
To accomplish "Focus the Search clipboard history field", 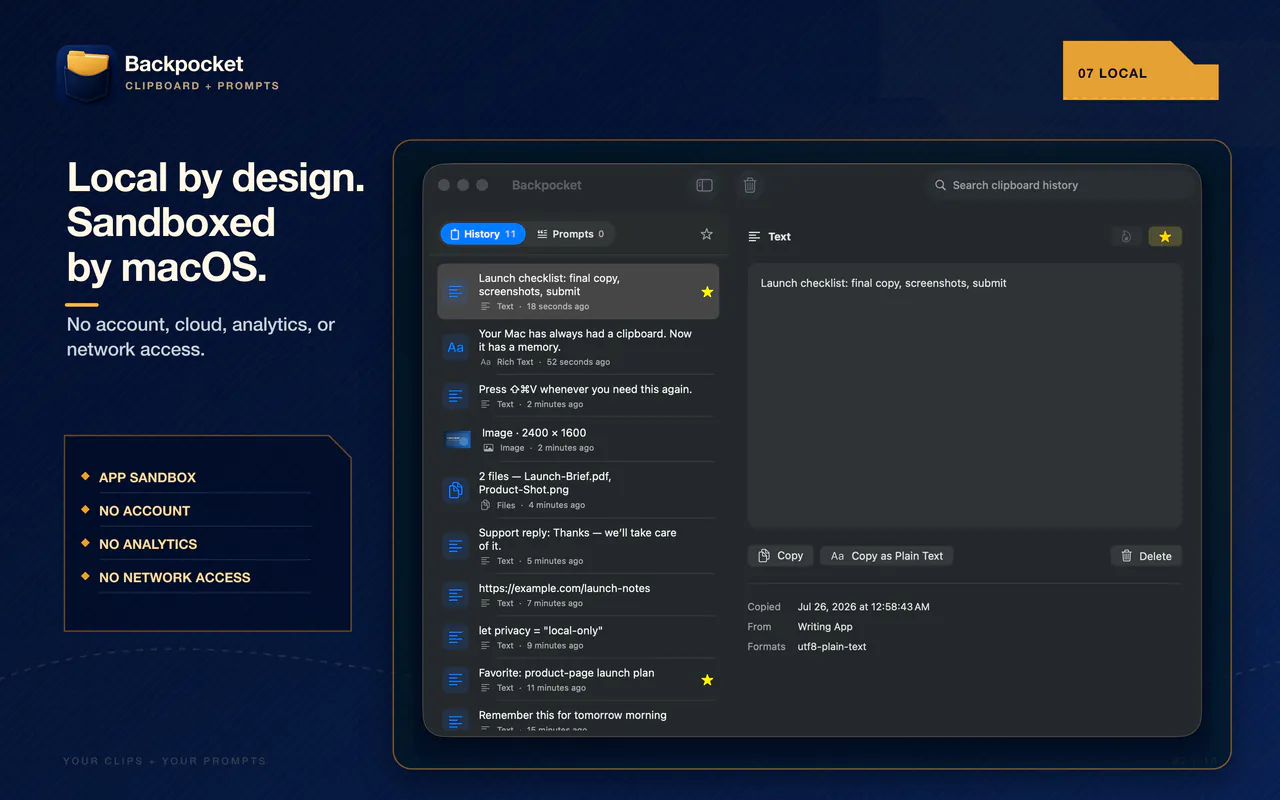I will 1062,185.
